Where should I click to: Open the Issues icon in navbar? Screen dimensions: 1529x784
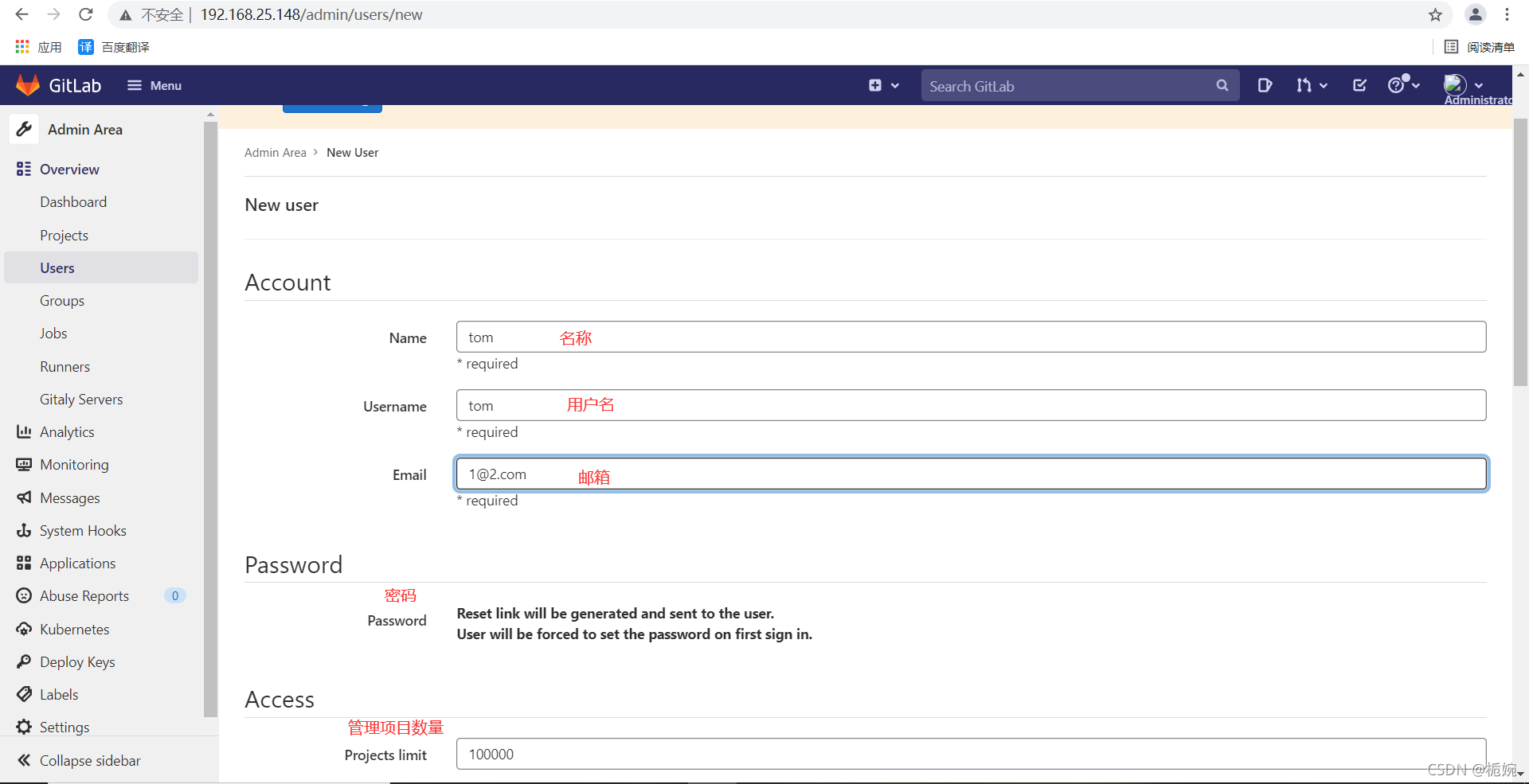(1265, 85)
